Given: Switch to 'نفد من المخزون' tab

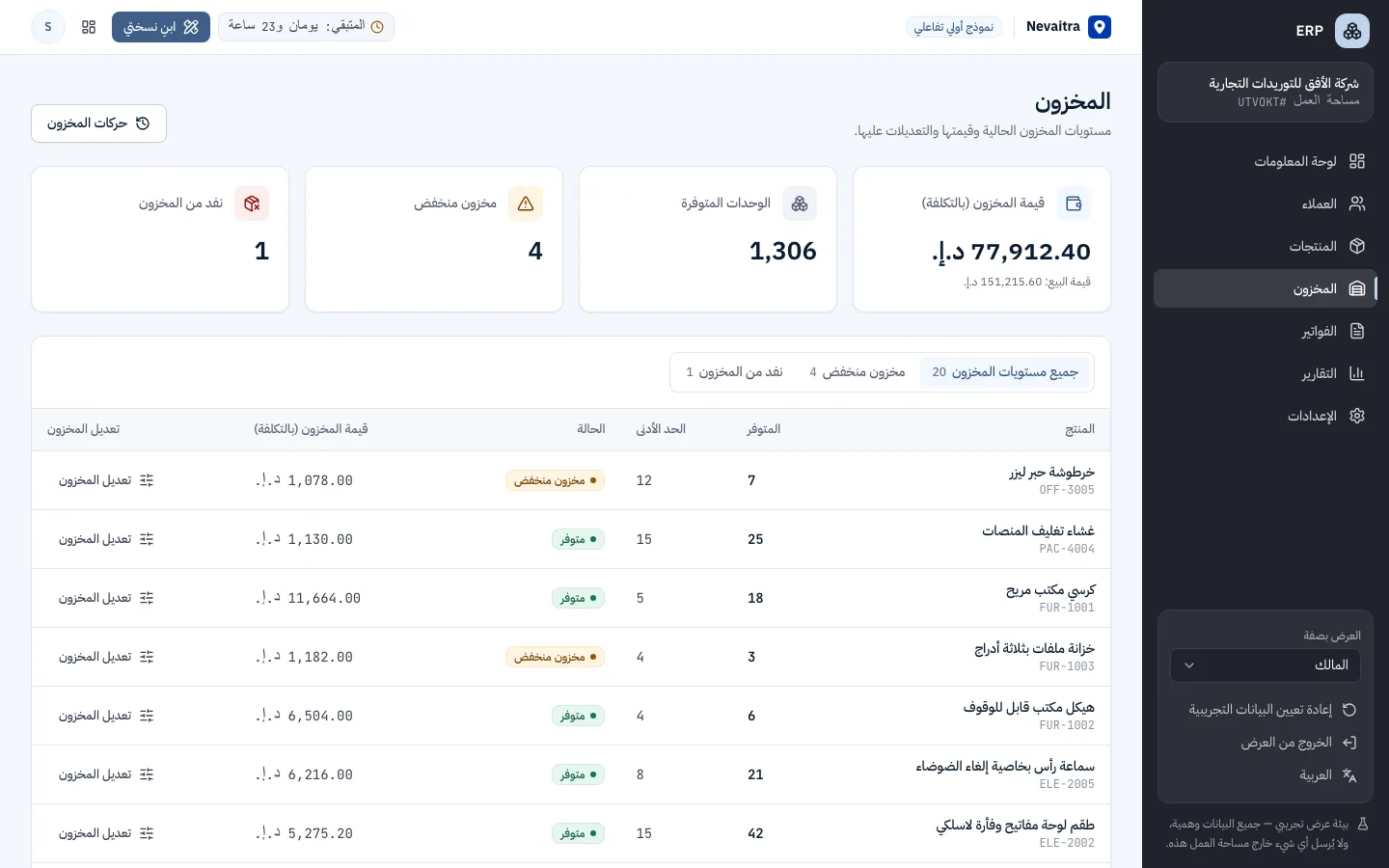Looking at the screenshot, I should coord(734,372).
